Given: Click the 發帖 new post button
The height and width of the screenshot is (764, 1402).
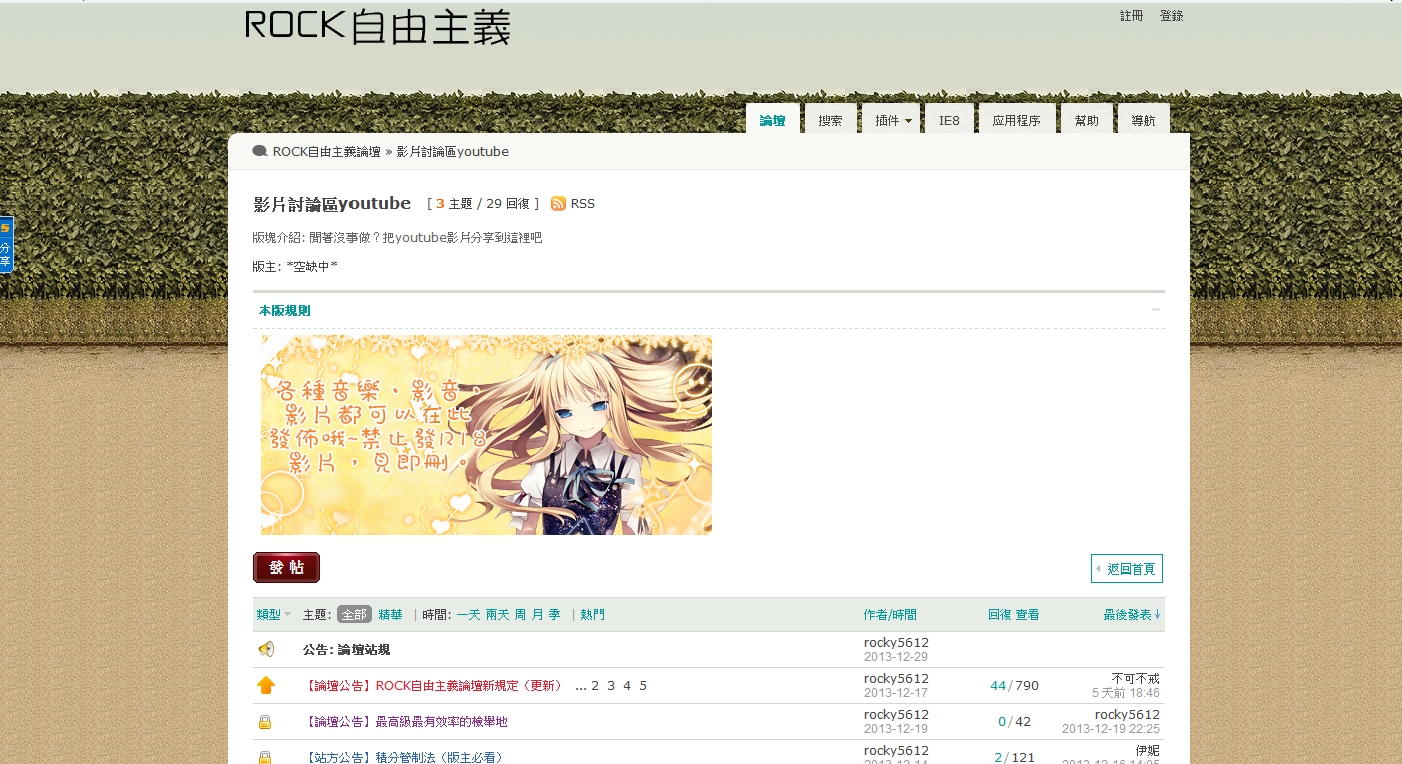Looking at the screenshot, I should 286,567.
